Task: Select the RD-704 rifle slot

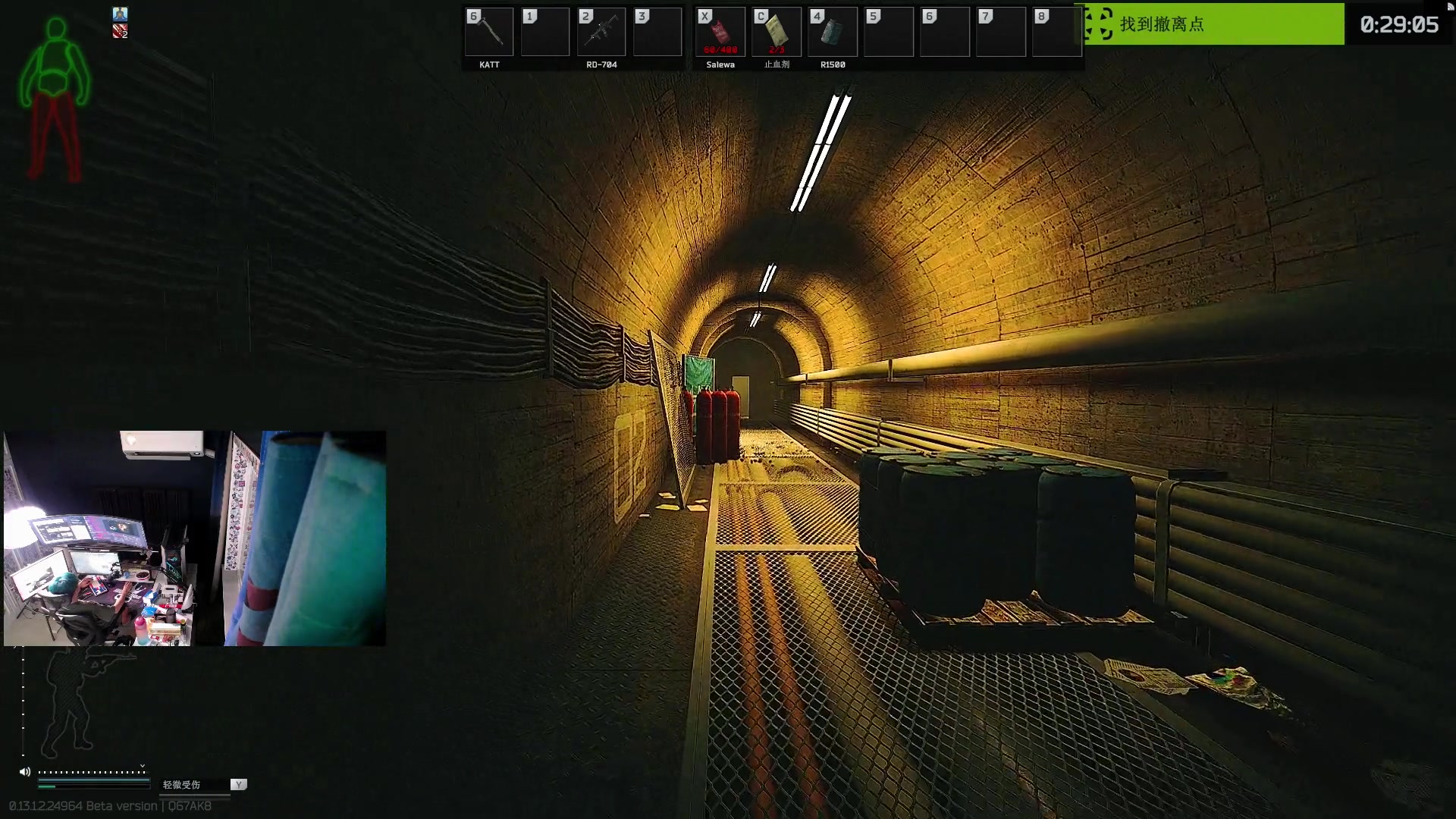Action: point(601,33)
